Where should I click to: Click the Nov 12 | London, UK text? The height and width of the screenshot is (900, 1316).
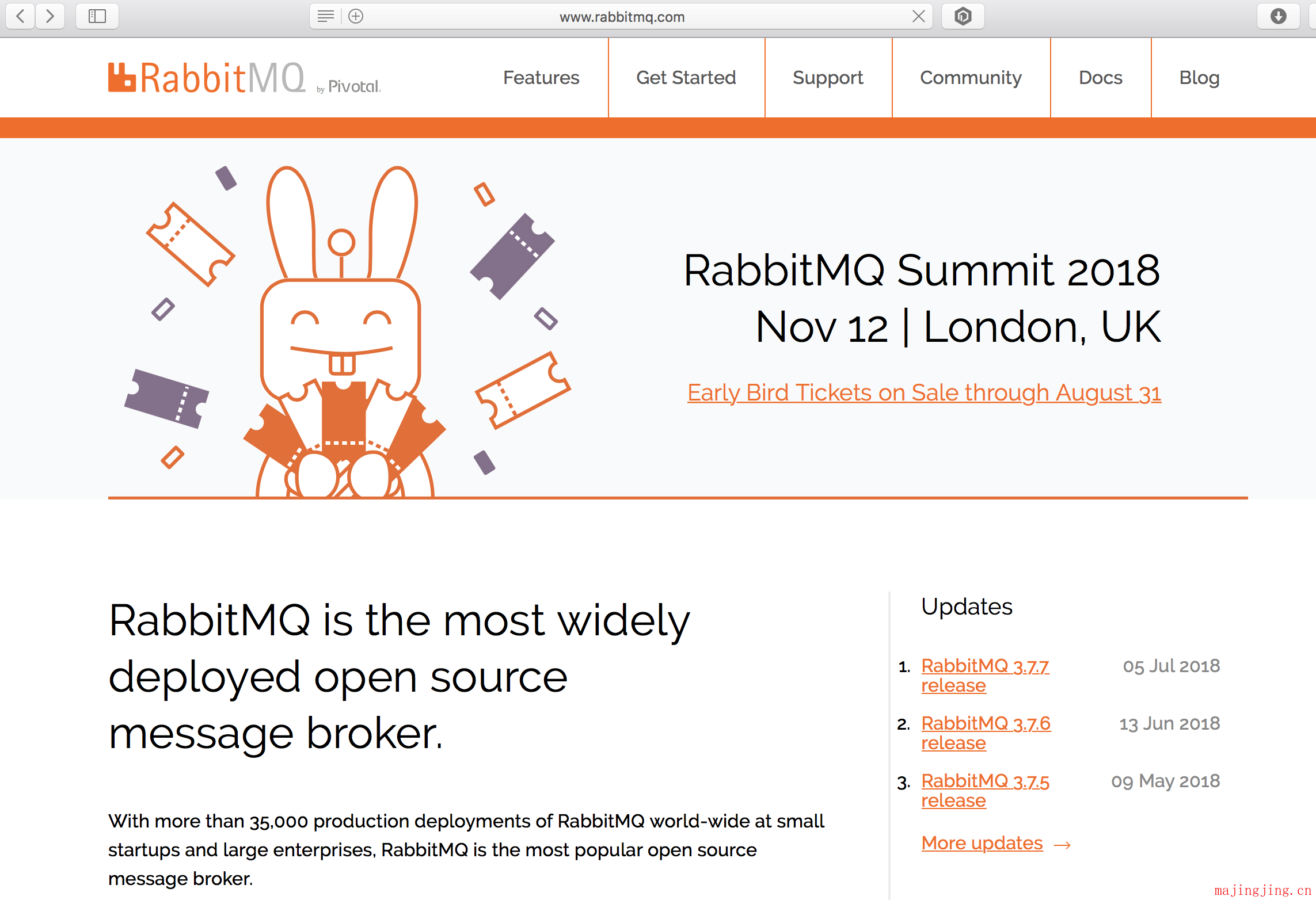pyautogui.click(x=959, y=327)
